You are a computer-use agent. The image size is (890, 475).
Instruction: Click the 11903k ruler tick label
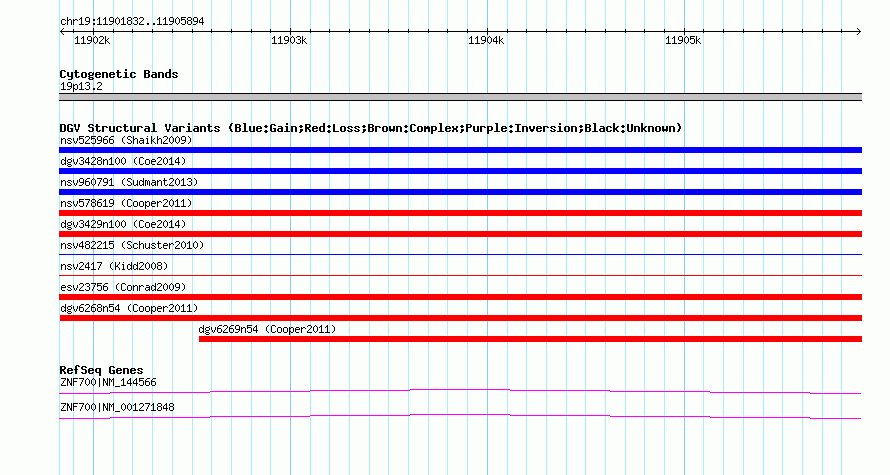tap(289, 40)
